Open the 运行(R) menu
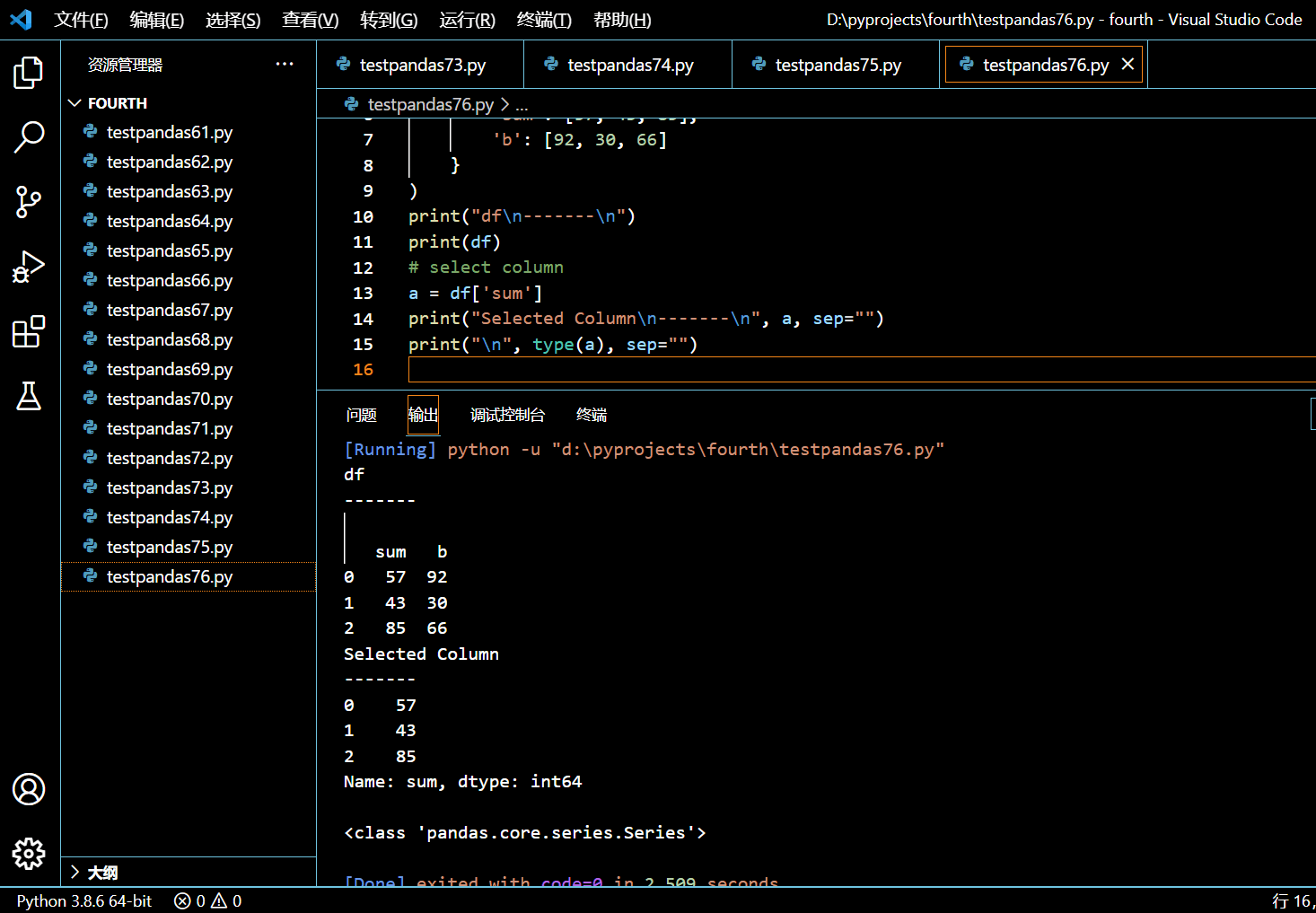1316x913 pixels. point(467,20)
